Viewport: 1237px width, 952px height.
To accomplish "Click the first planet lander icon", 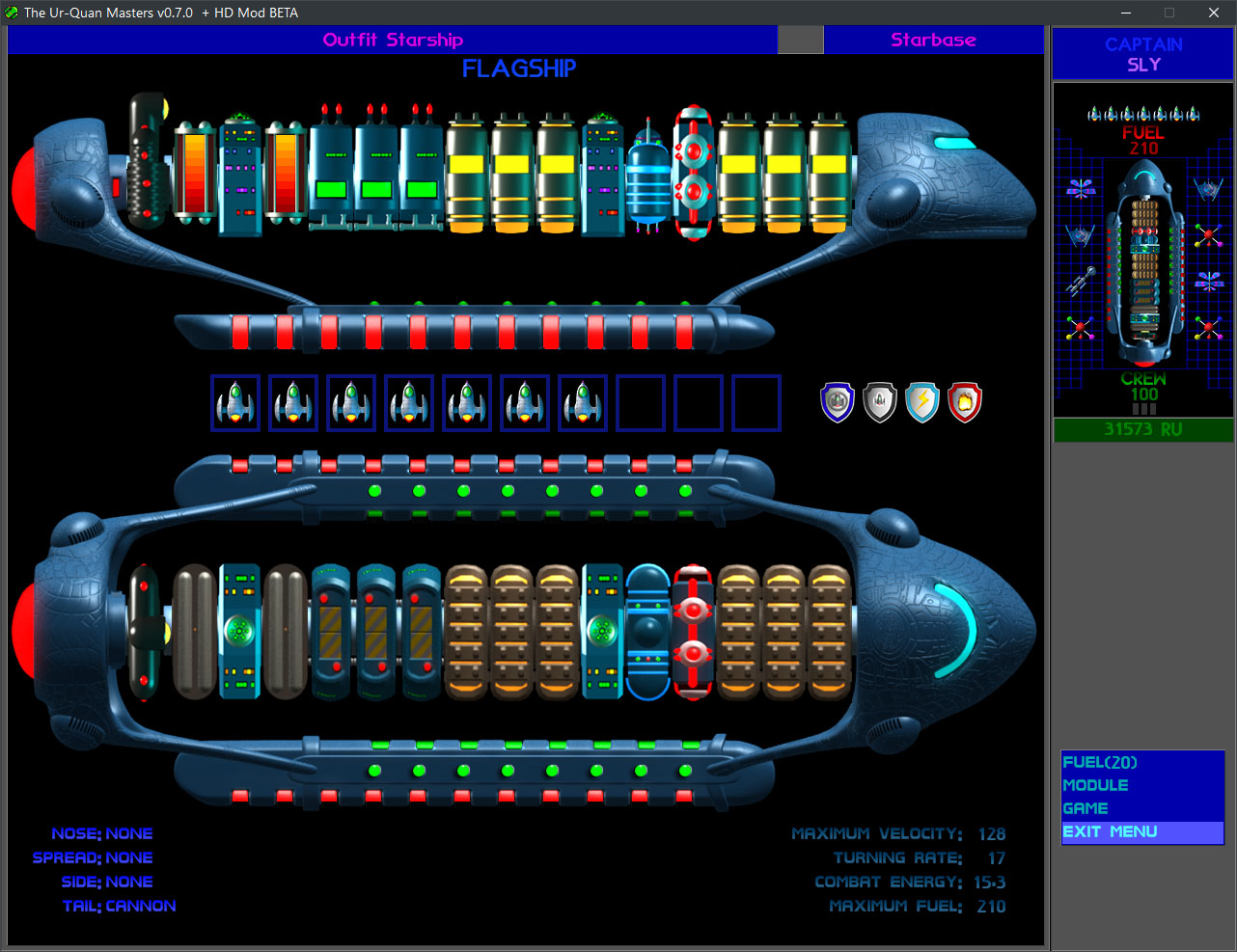I will click(235, 402).
